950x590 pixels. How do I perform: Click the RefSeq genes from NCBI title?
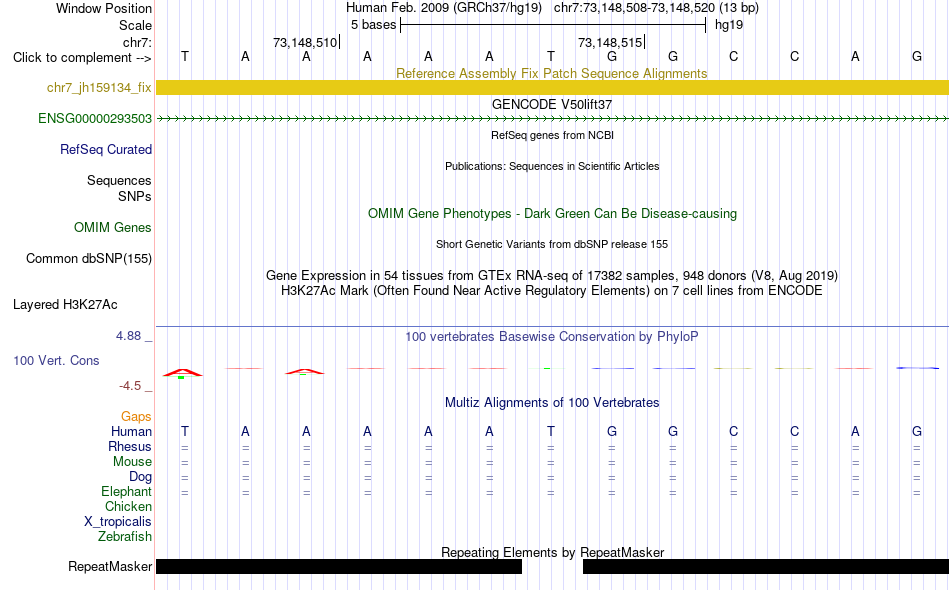[x=552, y=135]
